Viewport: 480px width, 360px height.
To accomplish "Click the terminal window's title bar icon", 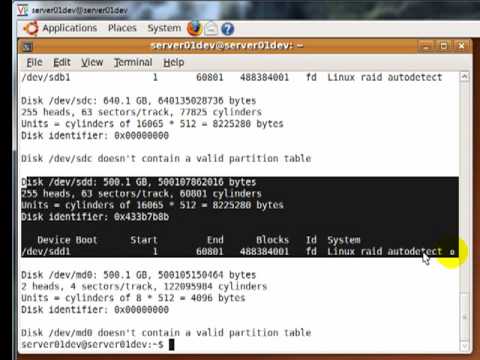I will tap(27, 46).
